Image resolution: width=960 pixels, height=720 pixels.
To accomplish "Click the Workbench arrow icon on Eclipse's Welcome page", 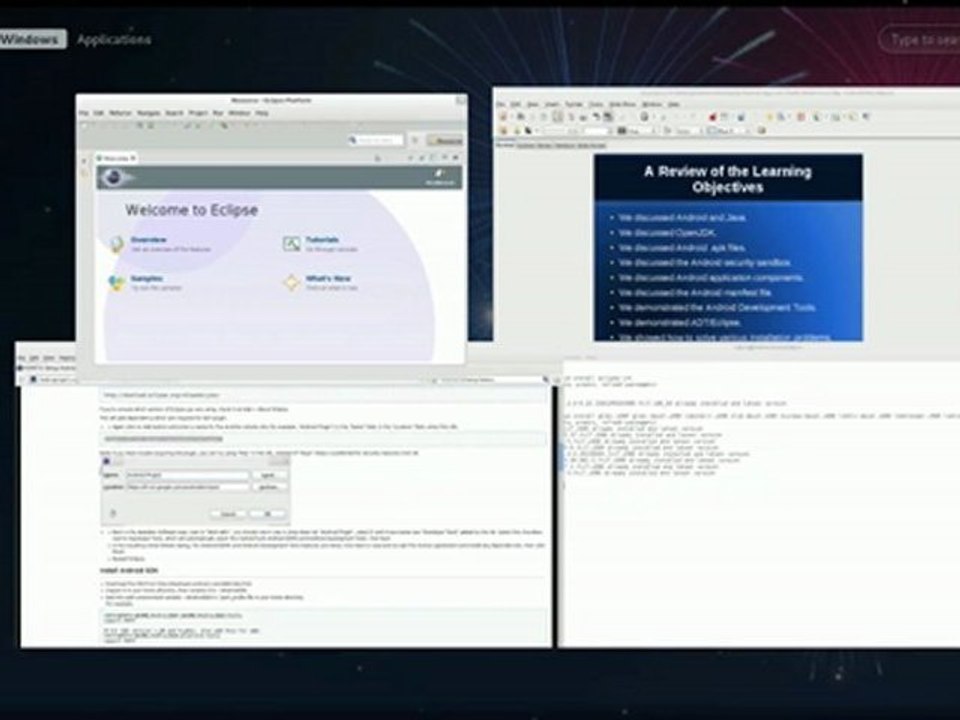I will click(440, 176).
